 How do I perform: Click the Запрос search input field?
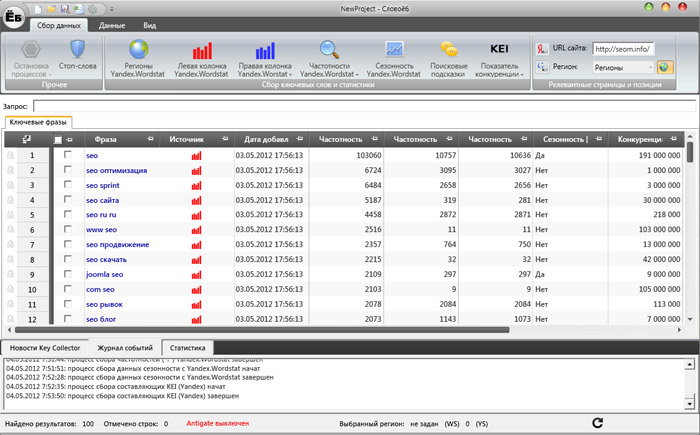[360, 105]
